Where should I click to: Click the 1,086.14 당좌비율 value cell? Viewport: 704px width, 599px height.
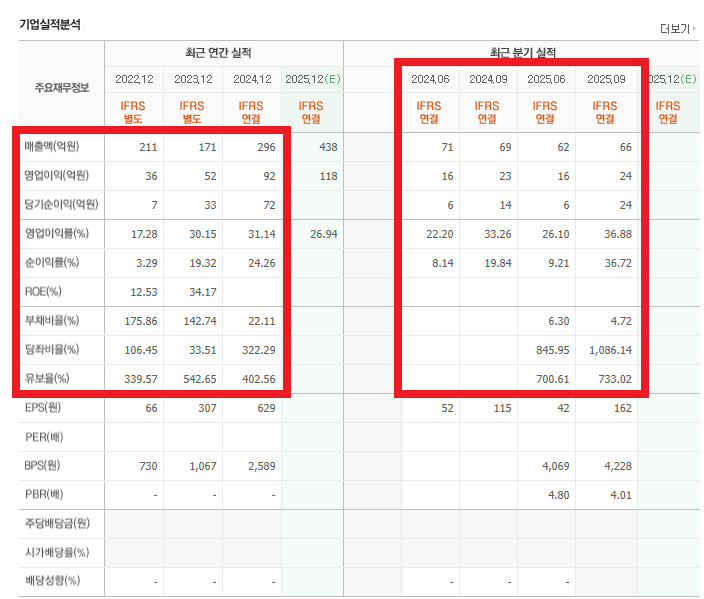point(610,350)
